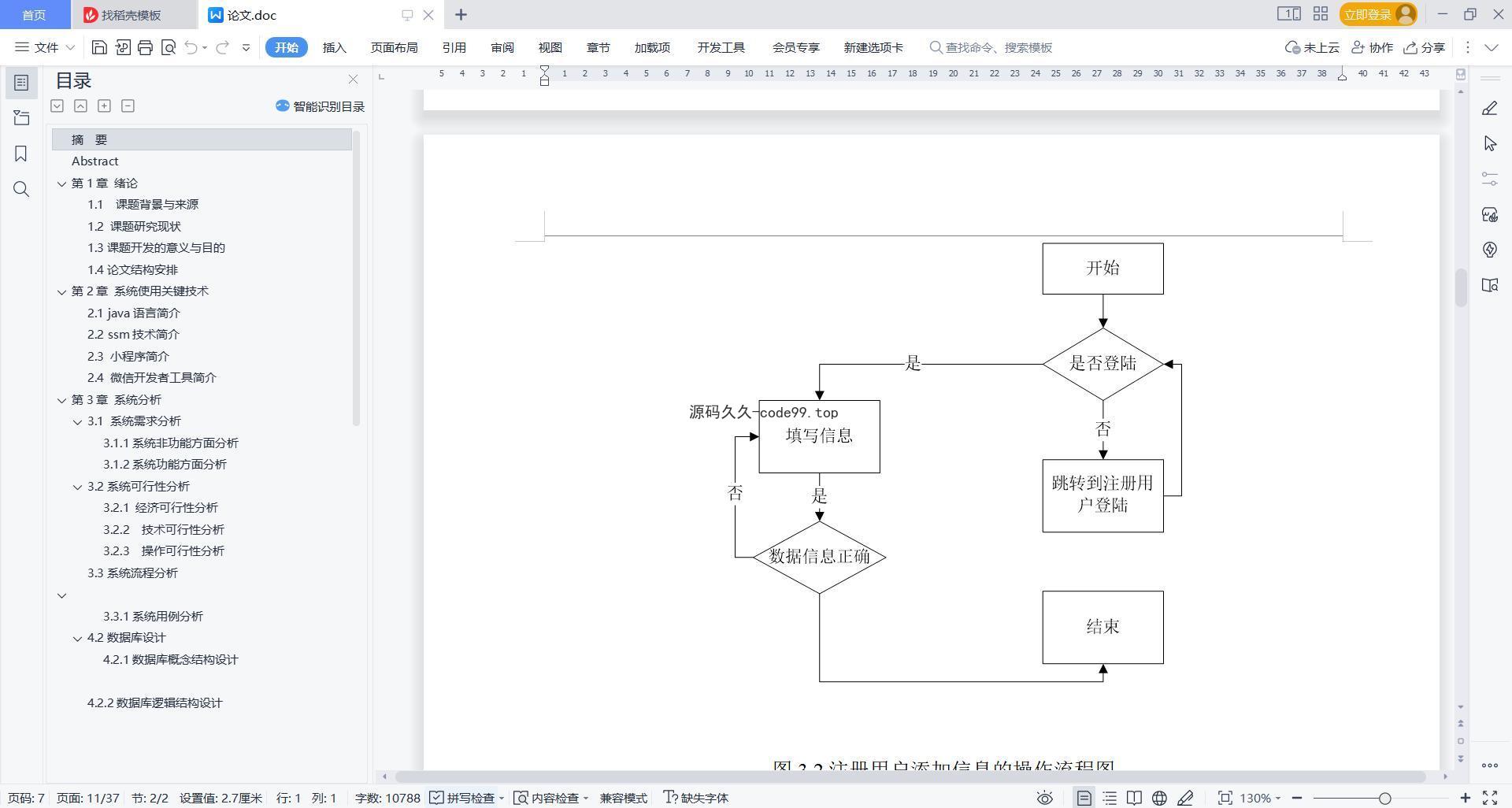Collapse 3.2 系统可行性分析 node
The height and width of the screenshot is (808, 1512).
77,487
